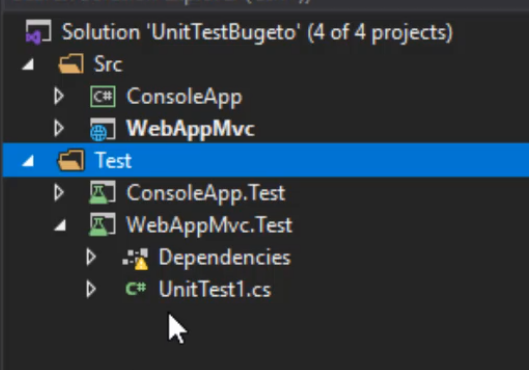The image size is (529, 370).
Task: Expand the WebAppMvc project node
Action: [x=59, y=129]
